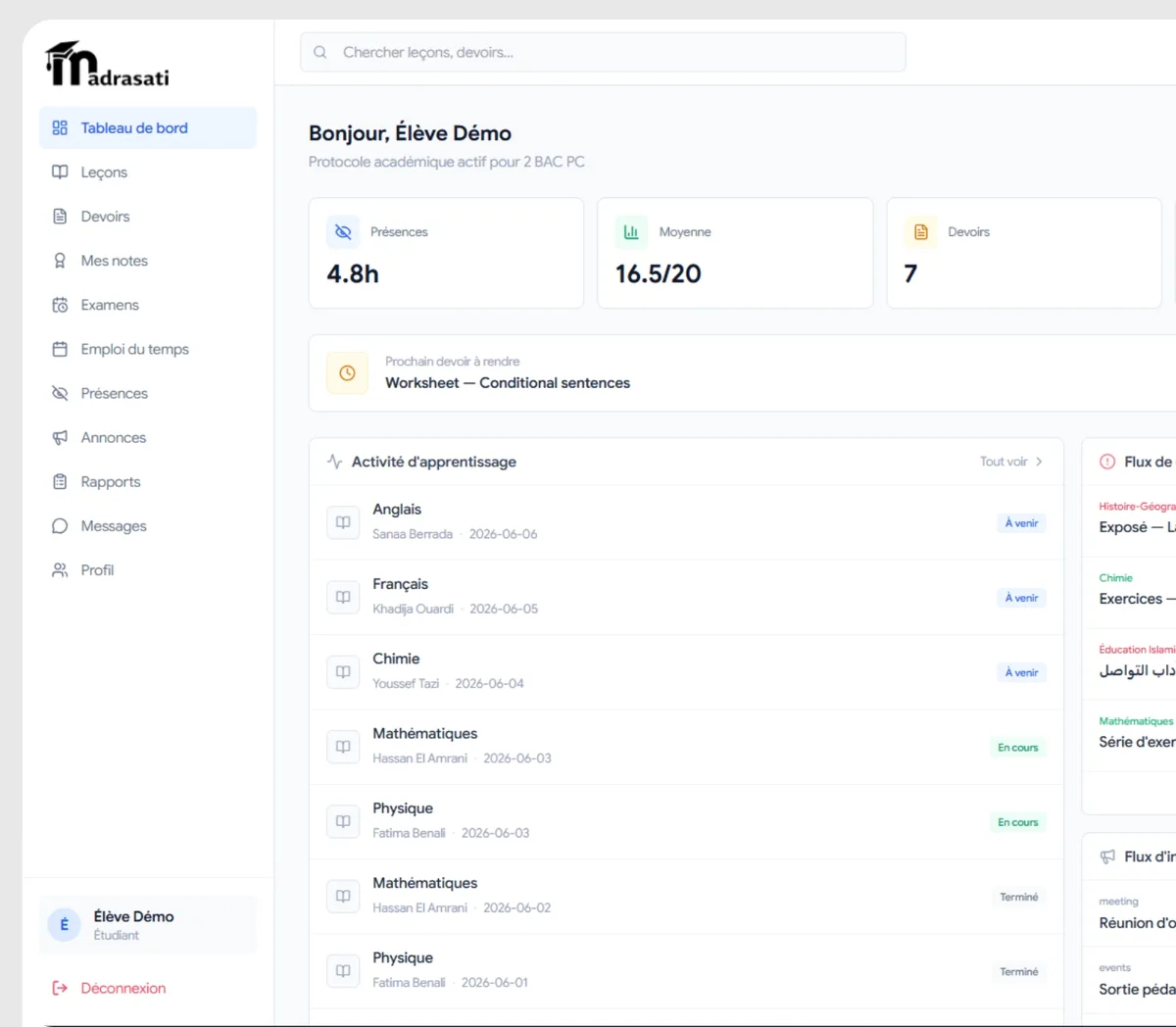Open the Chimie lesson by Youssef Tazi
The width and height of the screenshot is (1176, 1027).
(x=686, y=672)
